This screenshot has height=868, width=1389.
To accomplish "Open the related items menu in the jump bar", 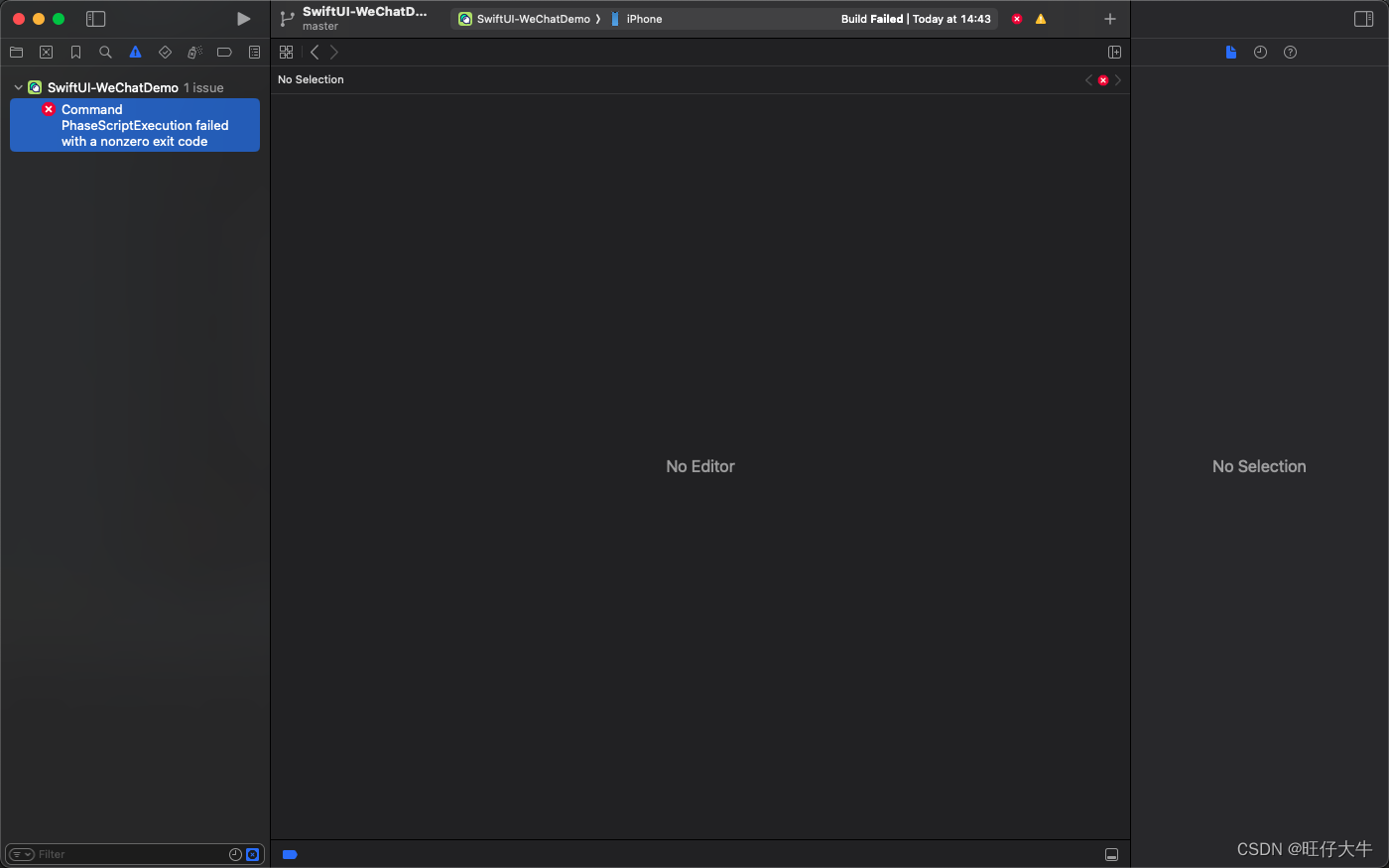I will [x=286, y=52].
